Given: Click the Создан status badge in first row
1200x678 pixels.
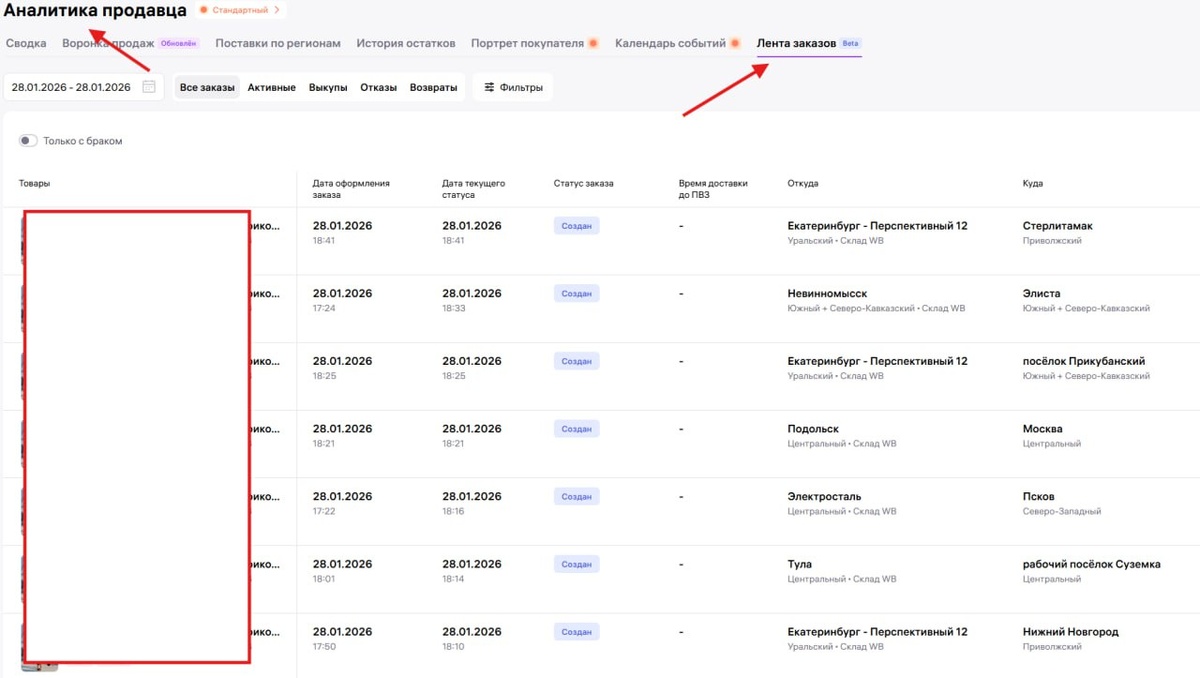Looking at the screenshot, I should pyautogui.click(x=576, y=226).
